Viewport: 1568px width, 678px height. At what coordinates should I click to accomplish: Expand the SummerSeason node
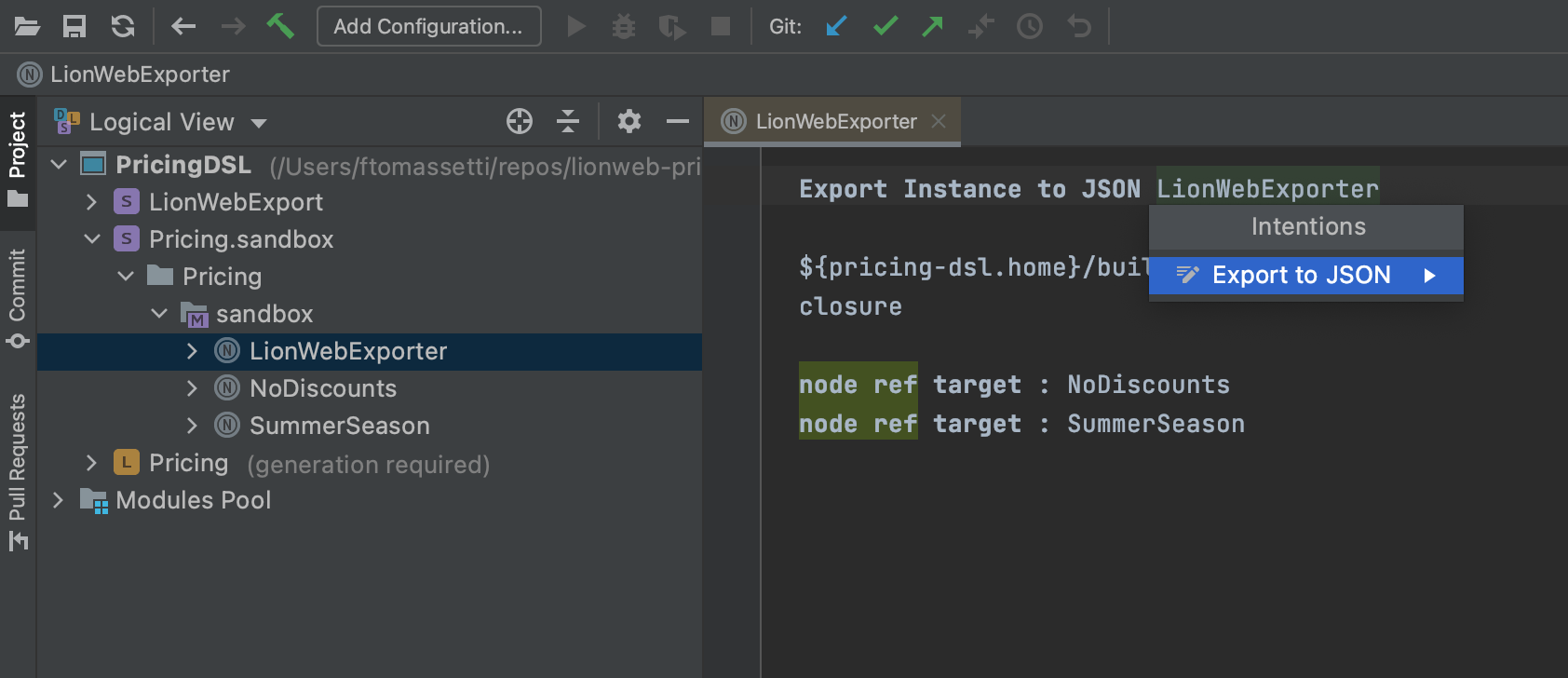192,426
